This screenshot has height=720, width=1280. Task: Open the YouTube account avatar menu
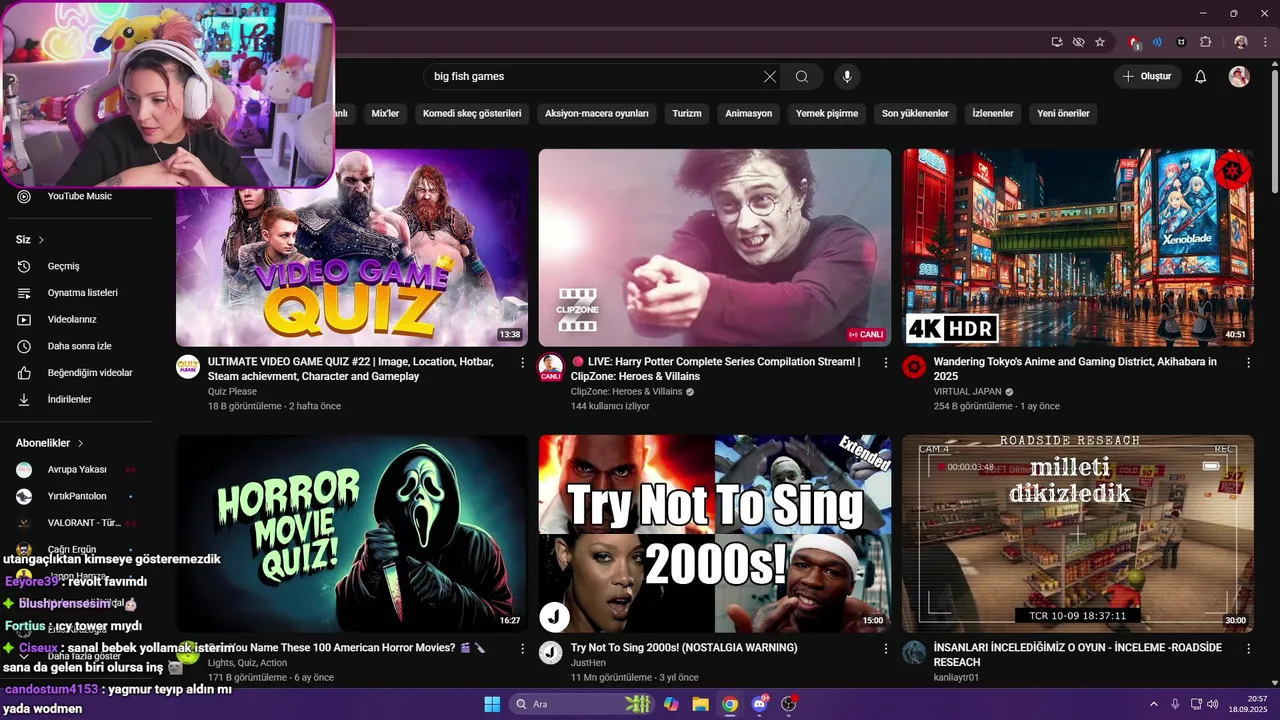tap(1239, 77)
